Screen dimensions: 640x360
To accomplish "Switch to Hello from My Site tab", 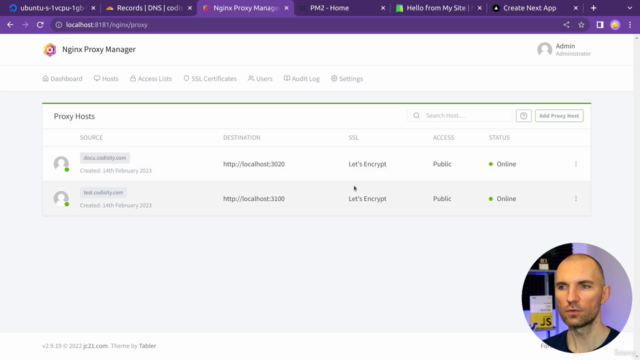I will (438, 8).
